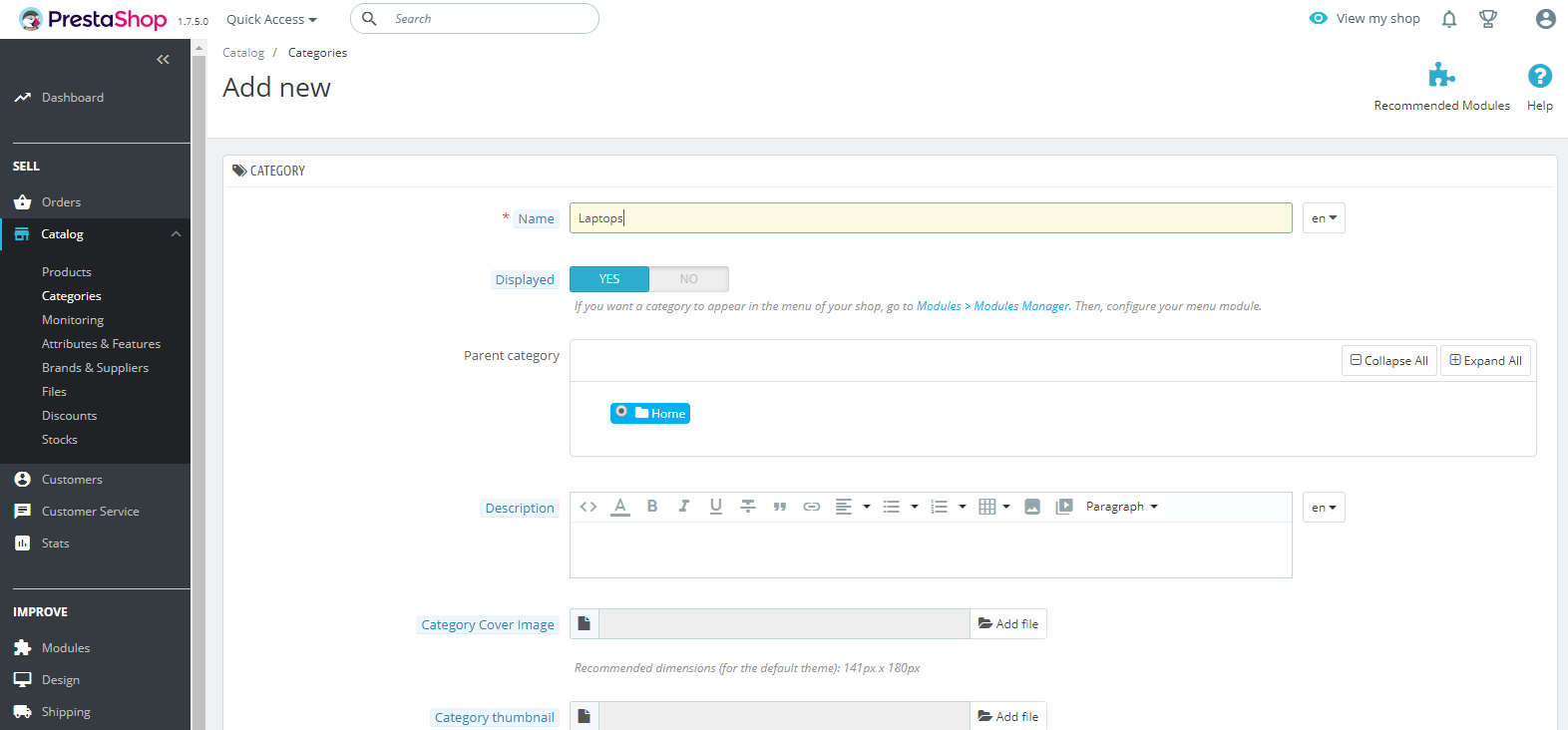The image size is (1568, 730).
Task: Collapse the Catalog menu section
Action: [176, 234]
